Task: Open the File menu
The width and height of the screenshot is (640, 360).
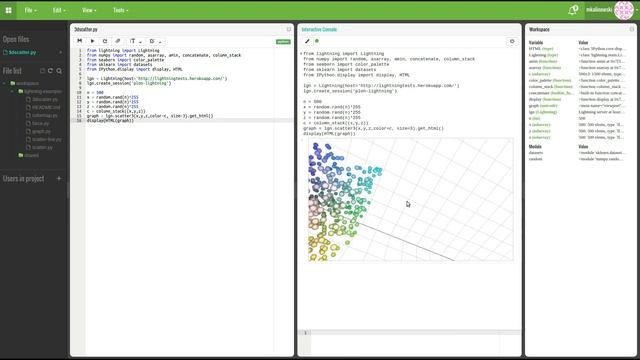Action: 30,10
